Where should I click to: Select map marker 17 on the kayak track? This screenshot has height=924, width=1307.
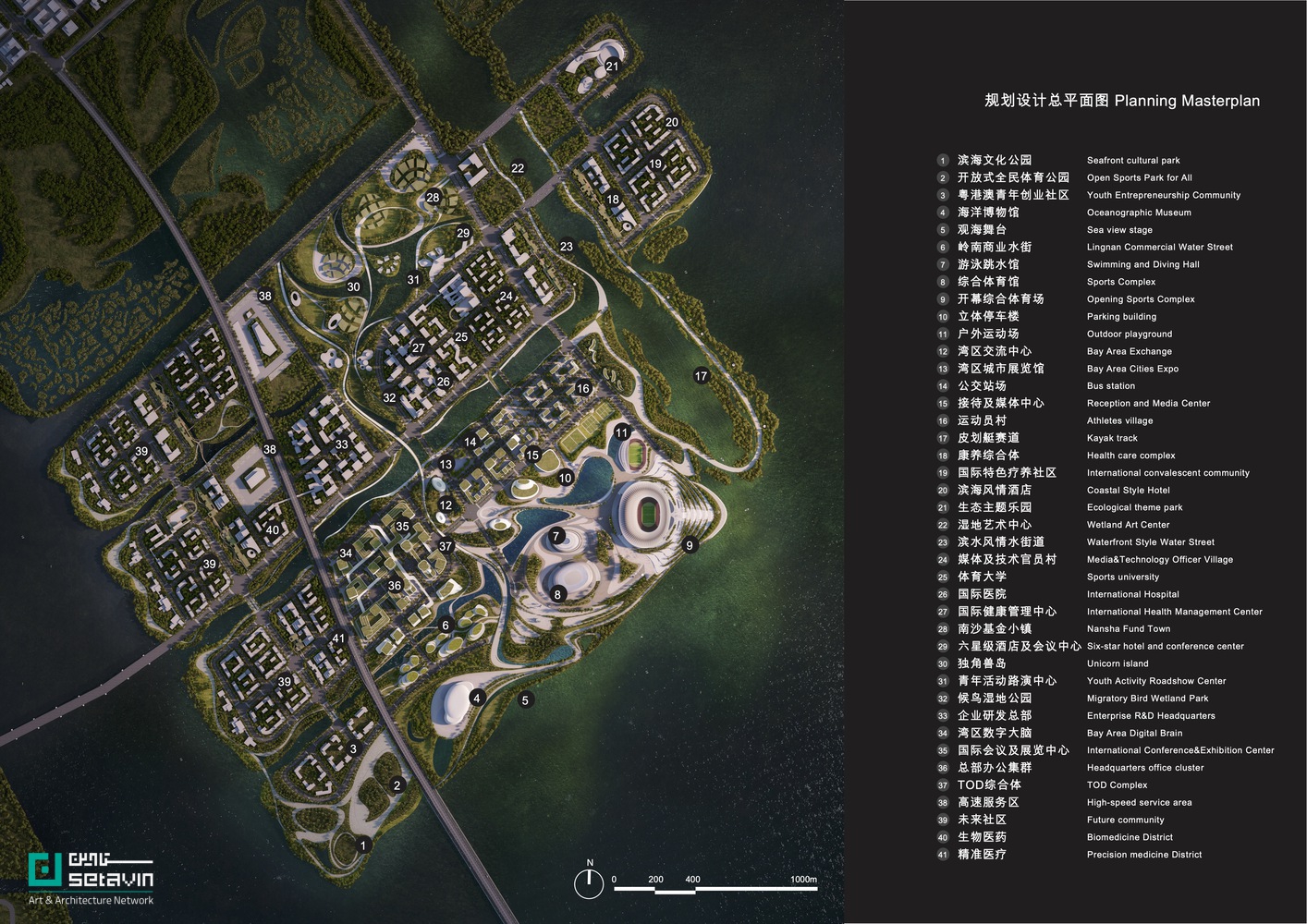tap(701, 376)
